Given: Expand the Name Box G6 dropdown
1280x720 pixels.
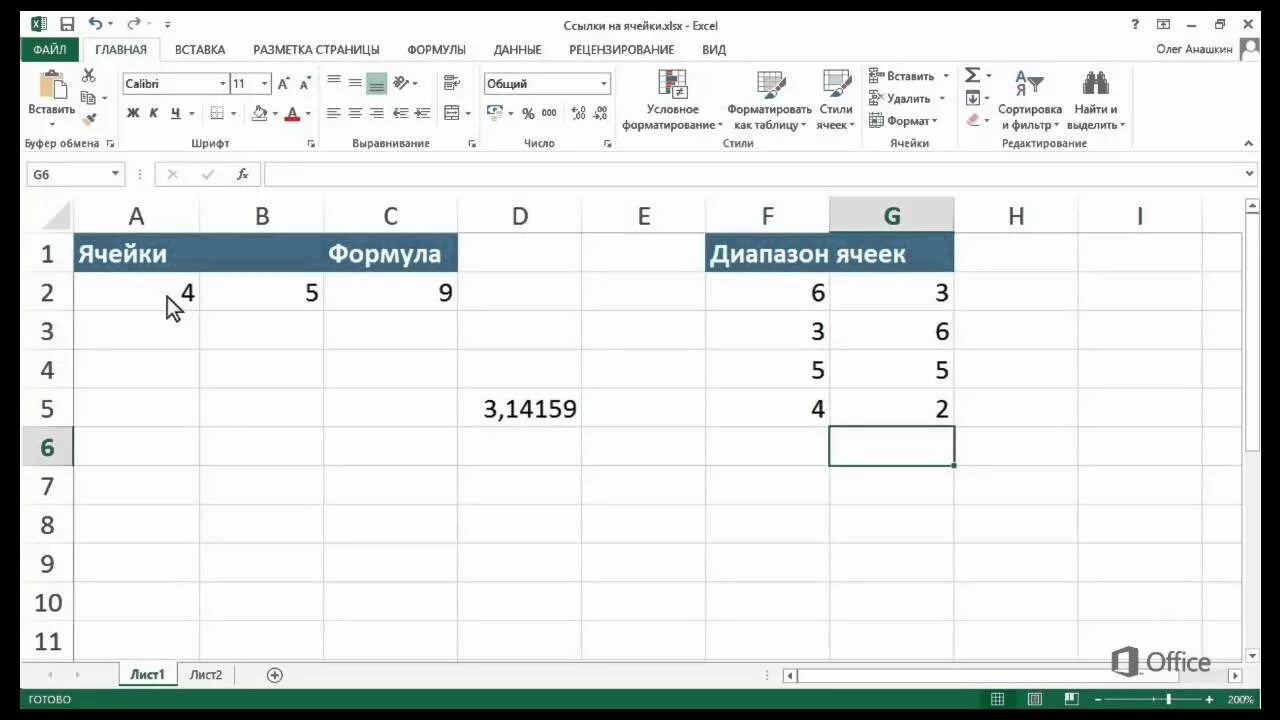Looking at the screenshot, I should coord(115,174).
